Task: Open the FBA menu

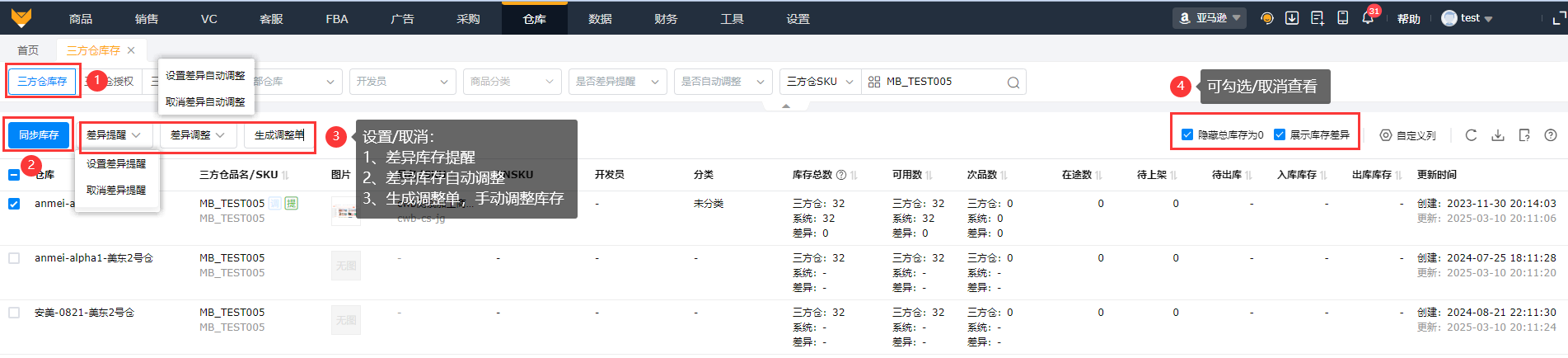Action: (x=337, y=18)
